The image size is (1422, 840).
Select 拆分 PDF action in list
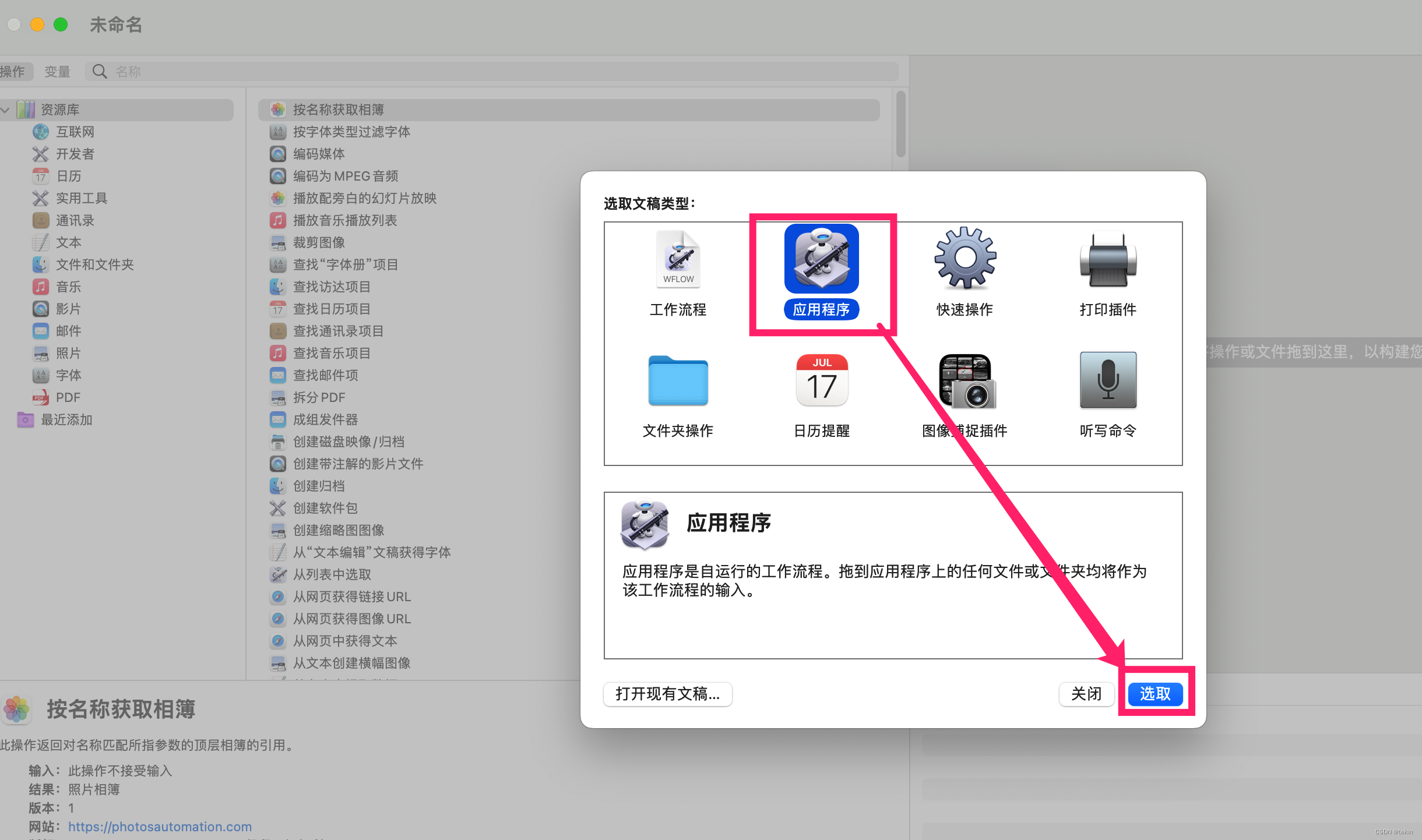point(319,397)
